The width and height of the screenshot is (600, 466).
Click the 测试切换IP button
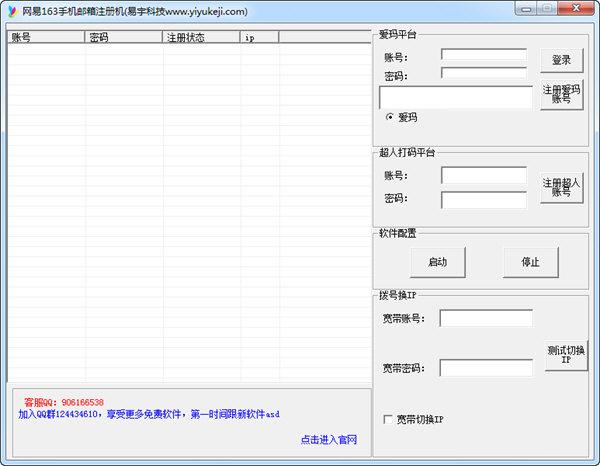pyautogui.click(x=566, y=355)
